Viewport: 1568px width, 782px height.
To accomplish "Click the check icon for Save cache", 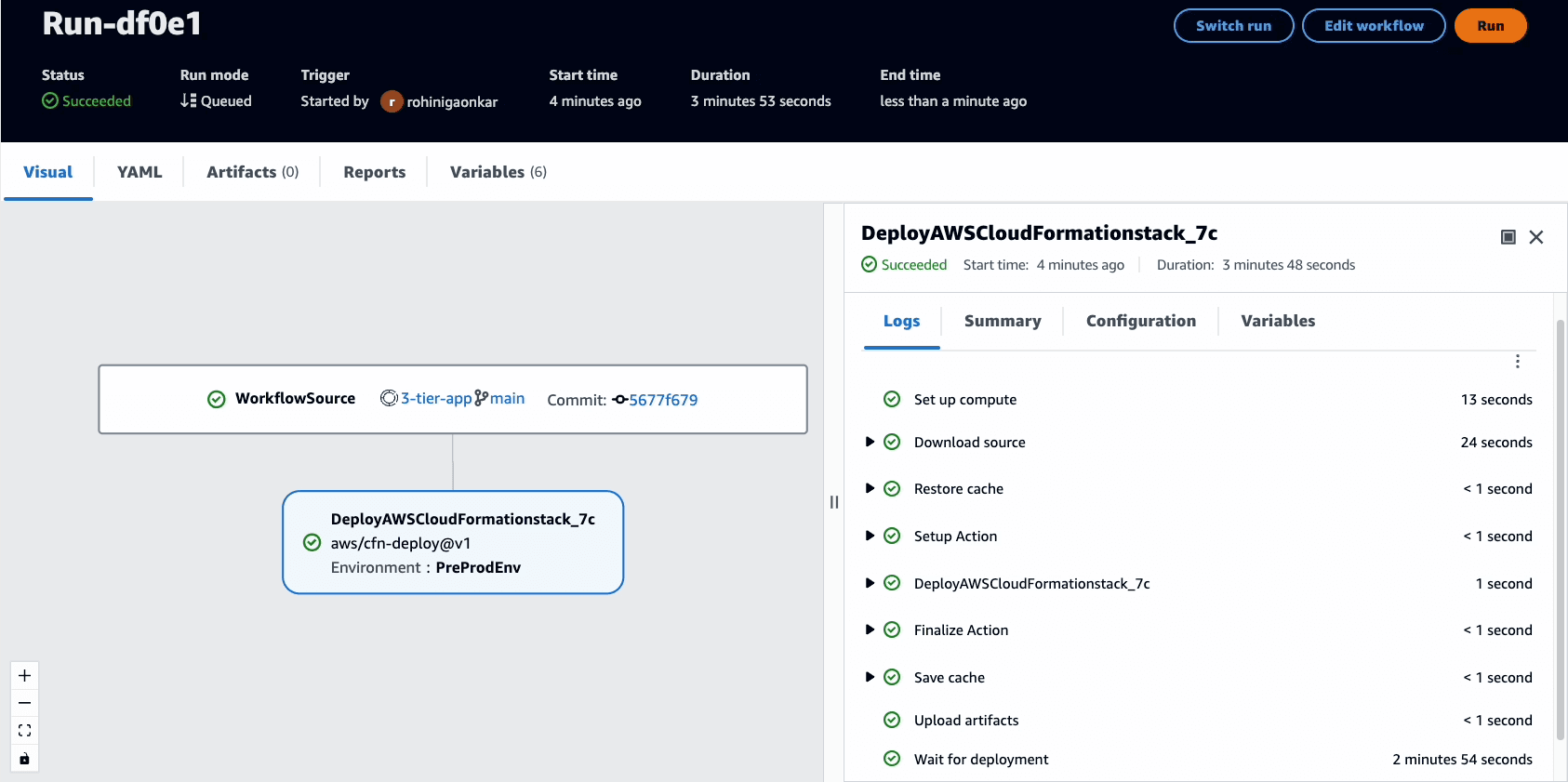I will [892, 677].
